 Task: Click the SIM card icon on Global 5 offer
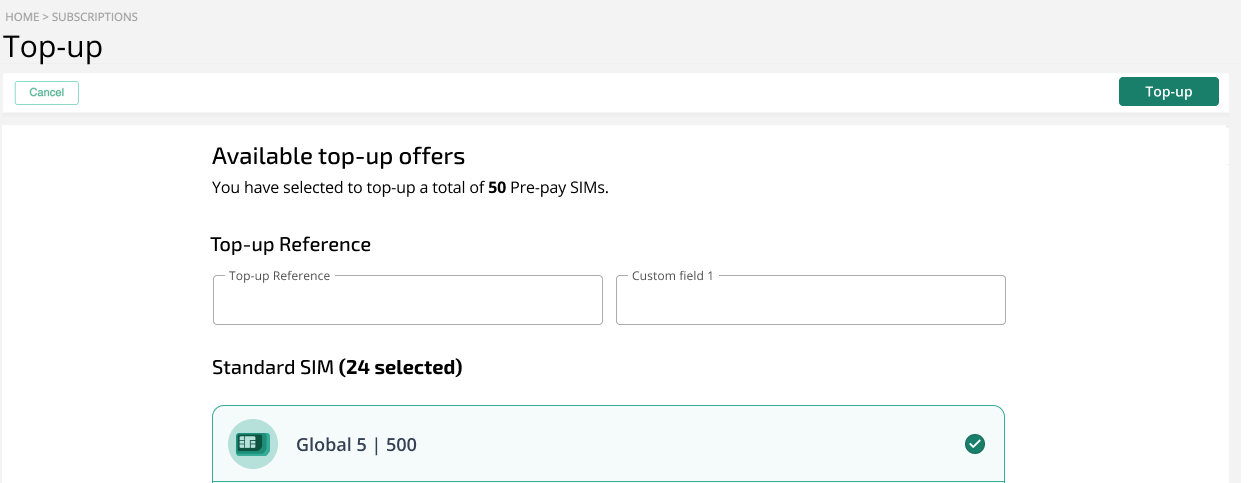coord(253,444)
